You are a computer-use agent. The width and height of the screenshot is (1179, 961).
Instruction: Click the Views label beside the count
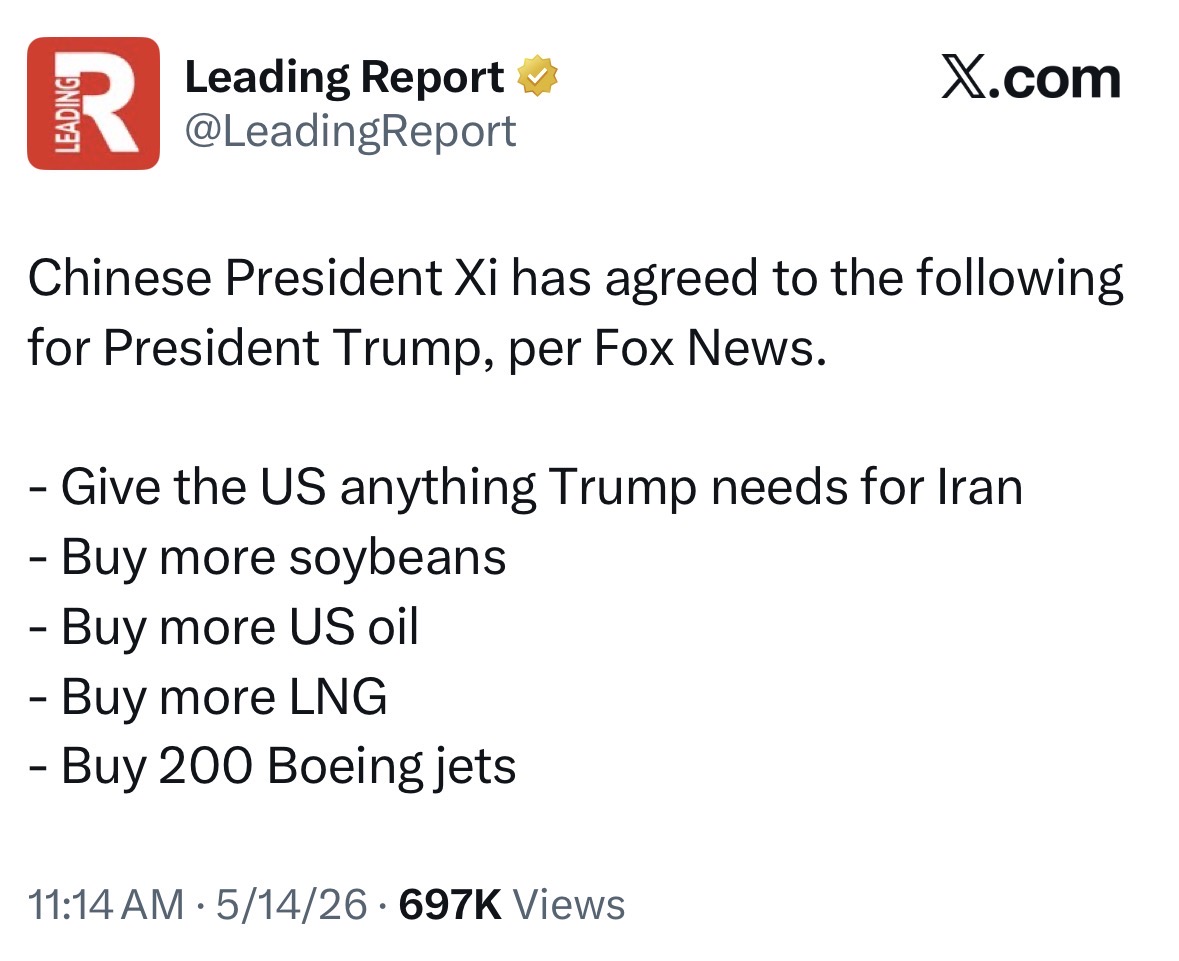[568, 904]
